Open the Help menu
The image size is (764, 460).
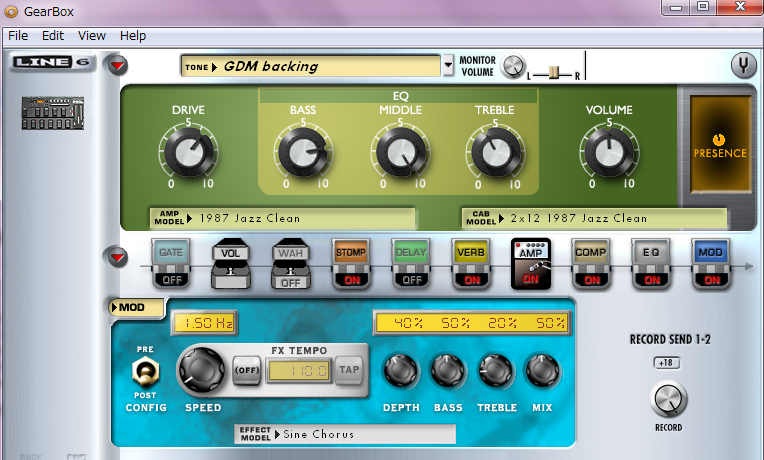tap(133, 36)
